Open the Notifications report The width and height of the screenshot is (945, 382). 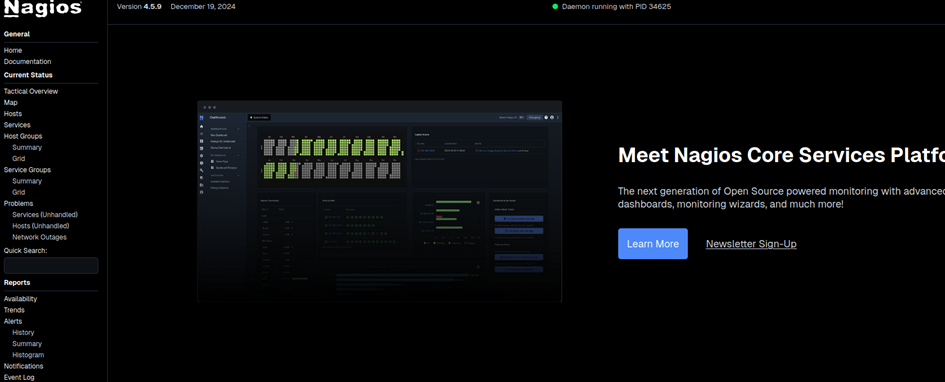point(24,366)
